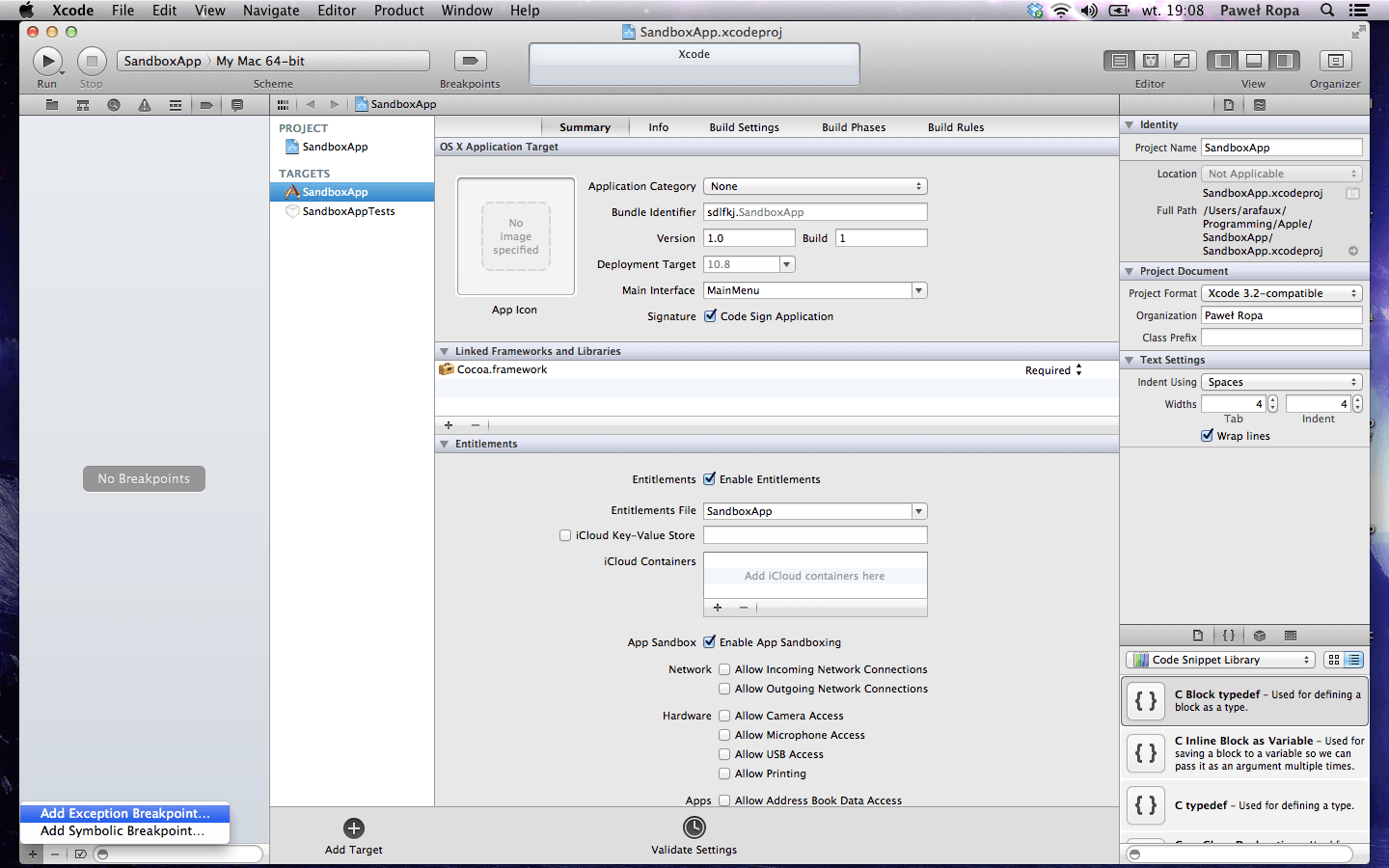Screen dimensions: 1389x868
Task: Open the Debug navigator
Action: point(176,104)
